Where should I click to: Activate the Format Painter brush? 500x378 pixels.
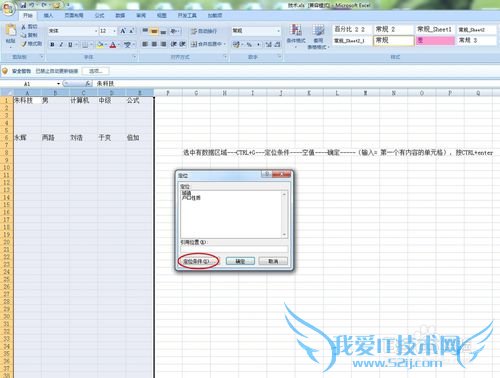coord(24,44)
